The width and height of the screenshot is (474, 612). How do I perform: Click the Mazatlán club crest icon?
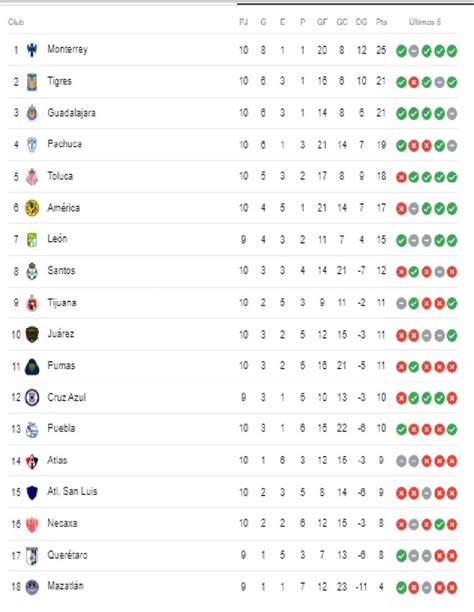point(32,587)
